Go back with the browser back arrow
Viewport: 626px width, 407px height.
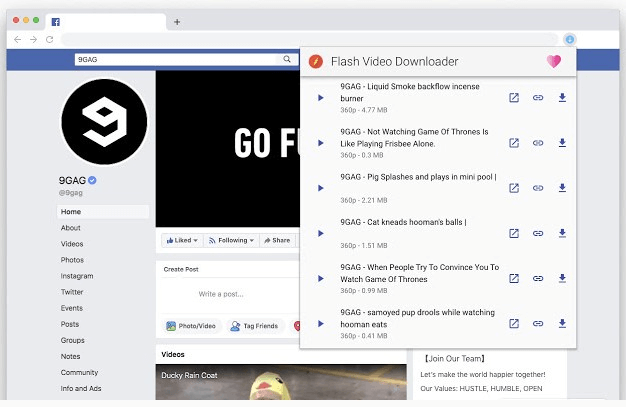point(17,39)
